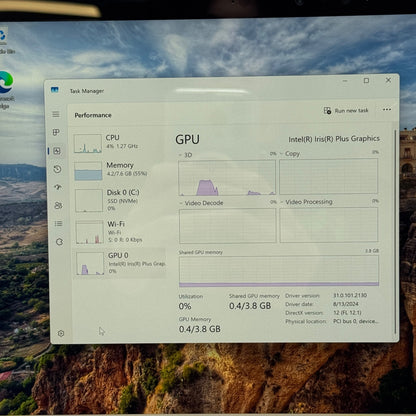Open the App history icon

(x=57, y=169)
